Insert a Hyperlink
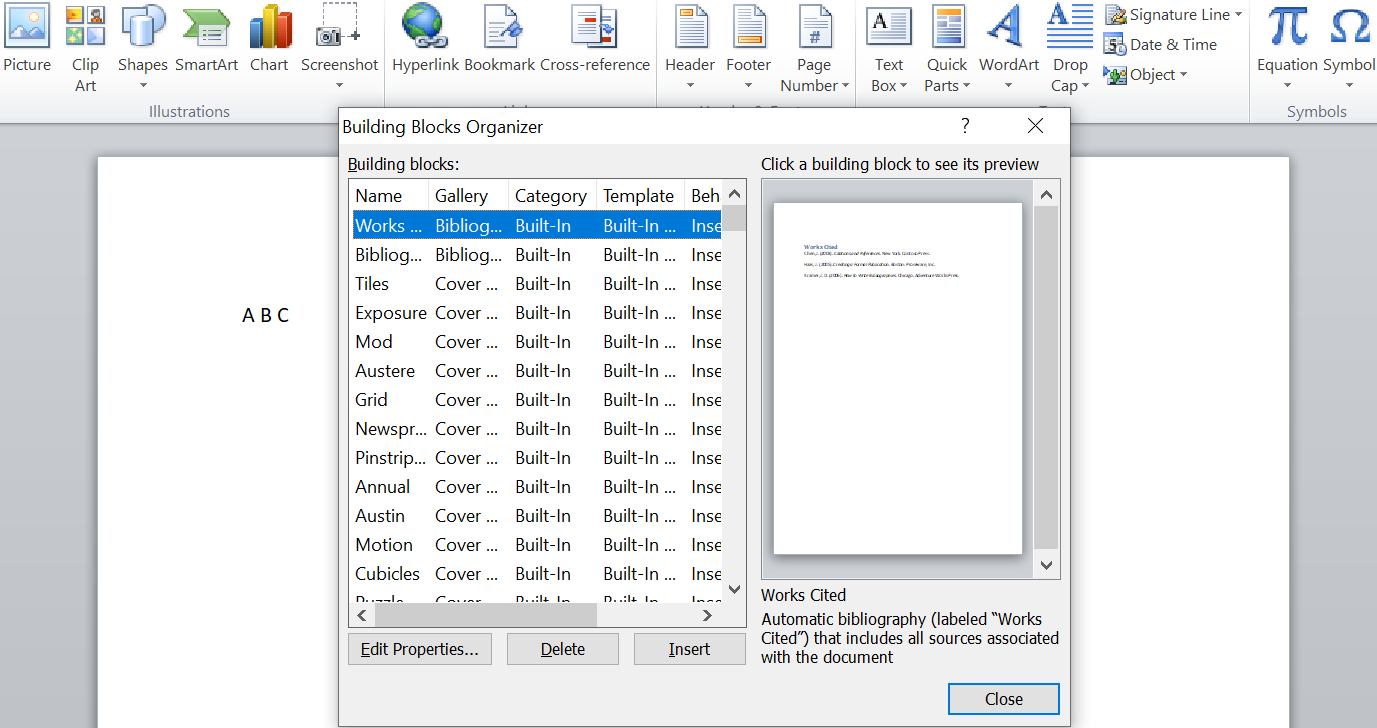Image resolution: width=1377 pixels, height=728 pixels. tap(425, 40)
